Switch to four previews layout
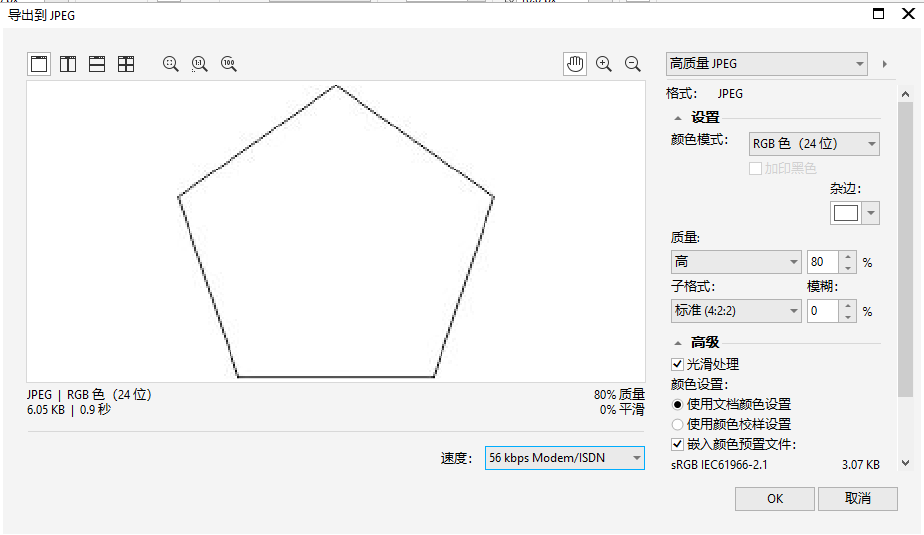Screen dimensions: 924x535 tap(126, 64)
